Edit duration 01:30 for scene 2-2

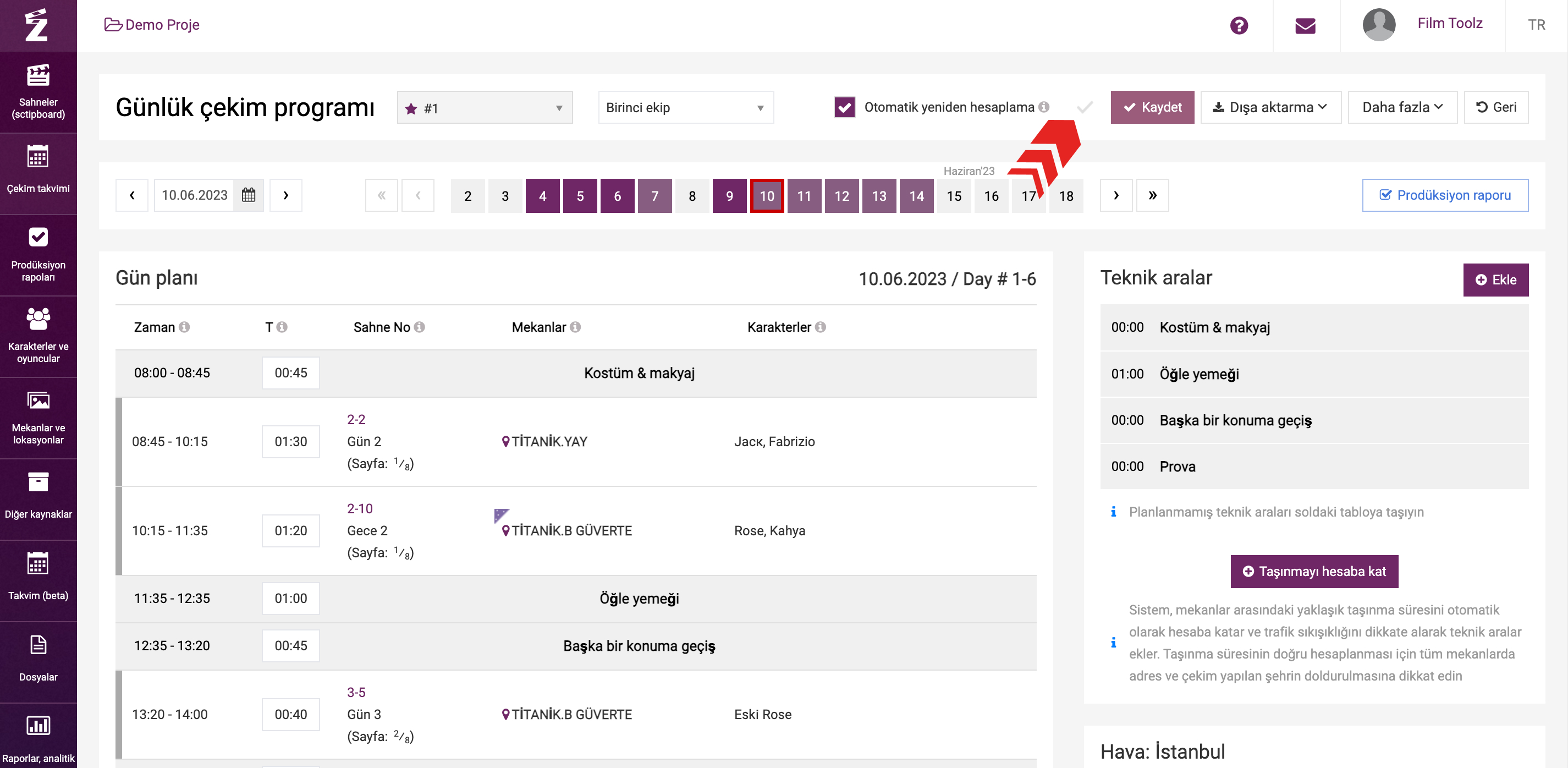tap(291, 442)
